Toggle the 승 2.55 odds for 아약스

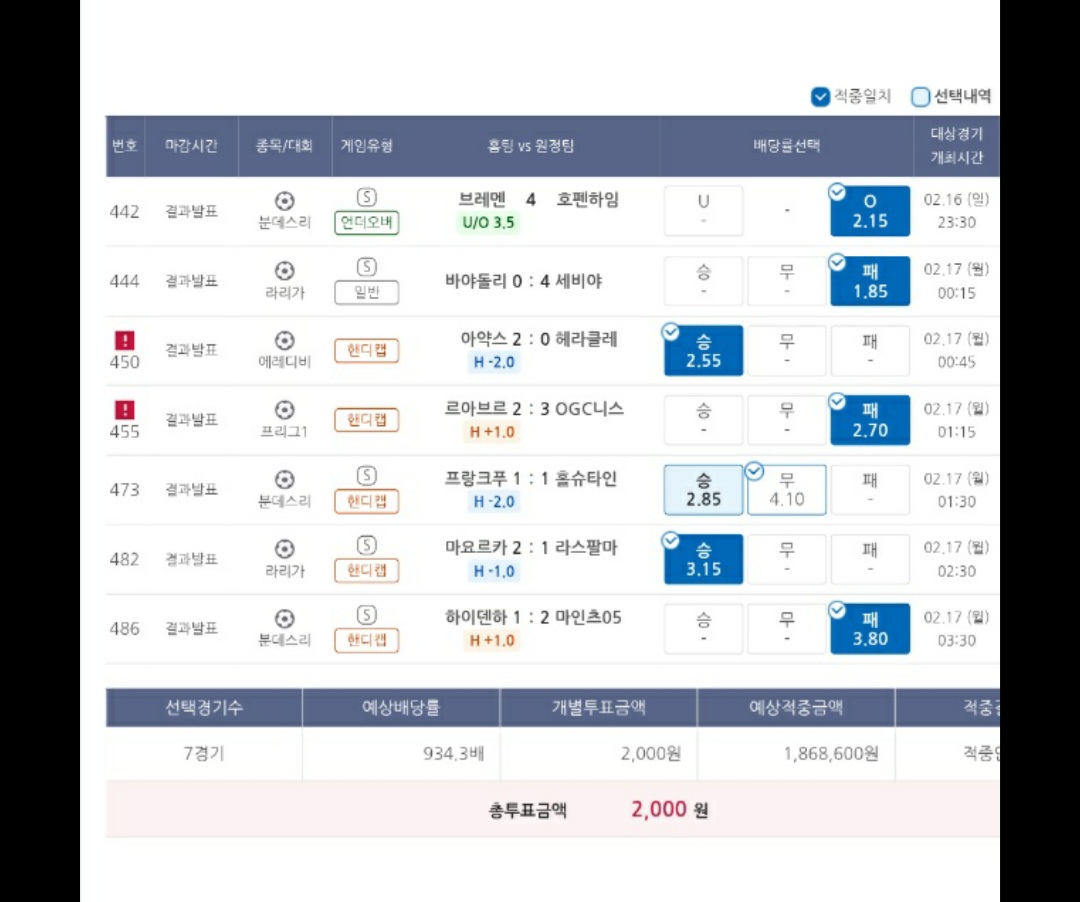tap(704, 351)
